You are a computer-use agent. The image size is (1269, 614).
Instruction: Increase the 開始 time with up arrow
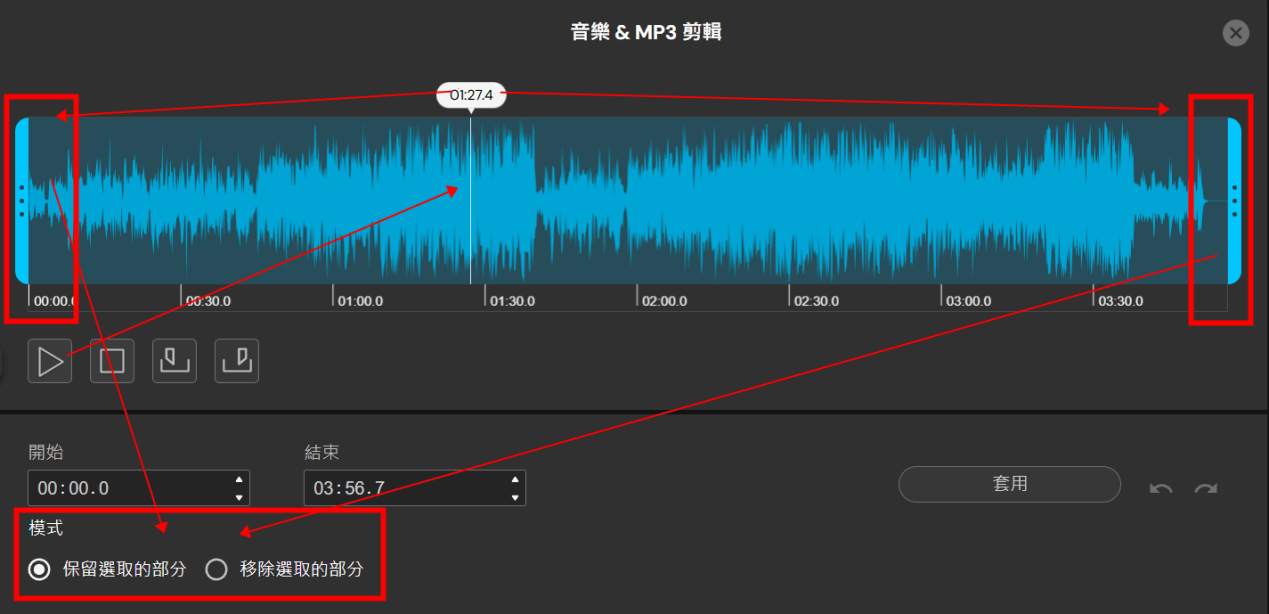pos(239,480)
